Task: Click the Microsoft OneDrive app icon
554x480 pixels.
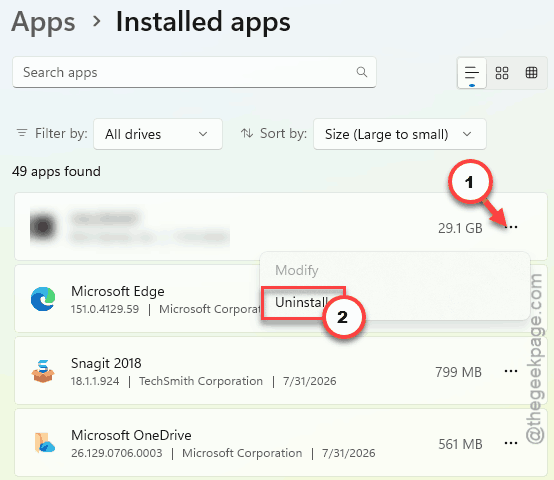Action: [45, 443]
